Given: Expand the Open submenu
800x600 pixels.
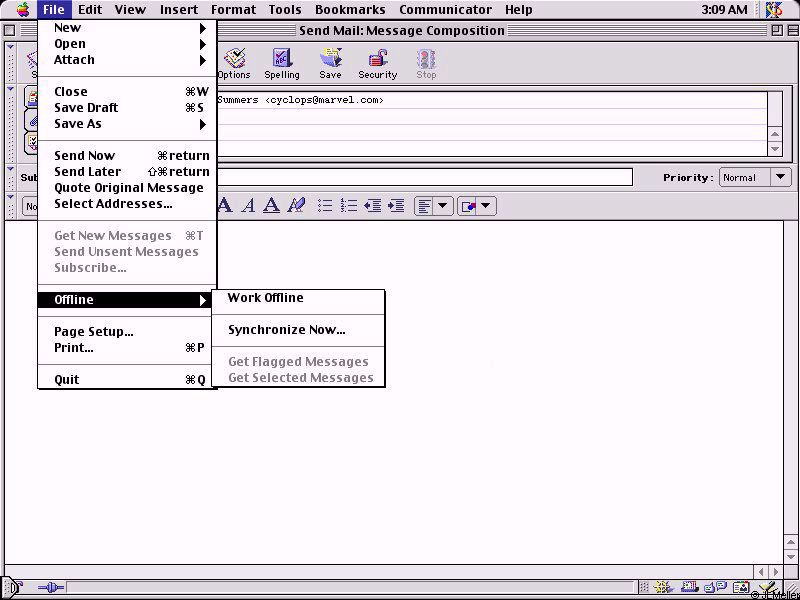Looking at the screenshot, I should point(128,44).
